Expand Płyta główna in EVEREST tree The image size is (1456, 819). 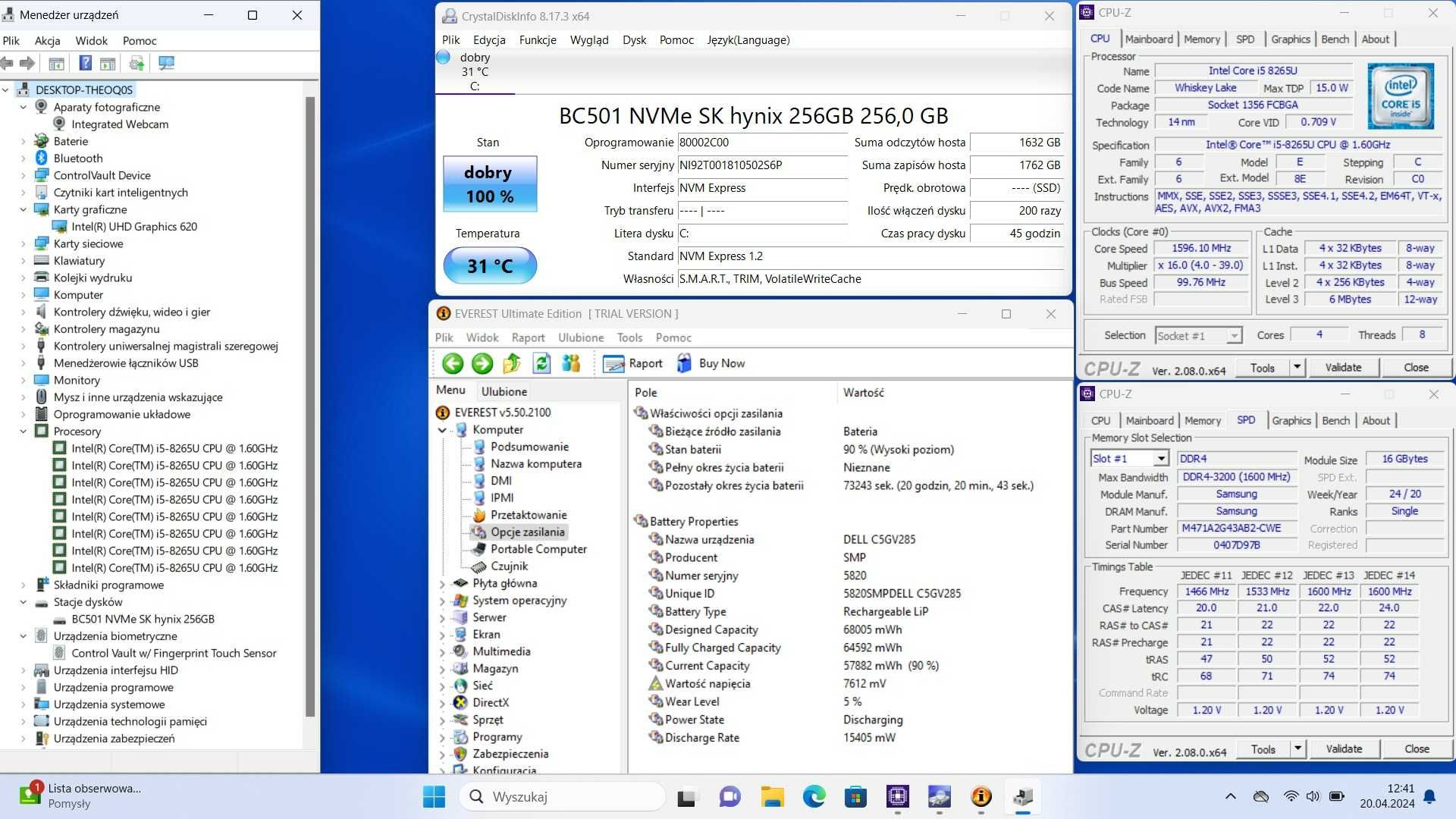pos(442,584)
